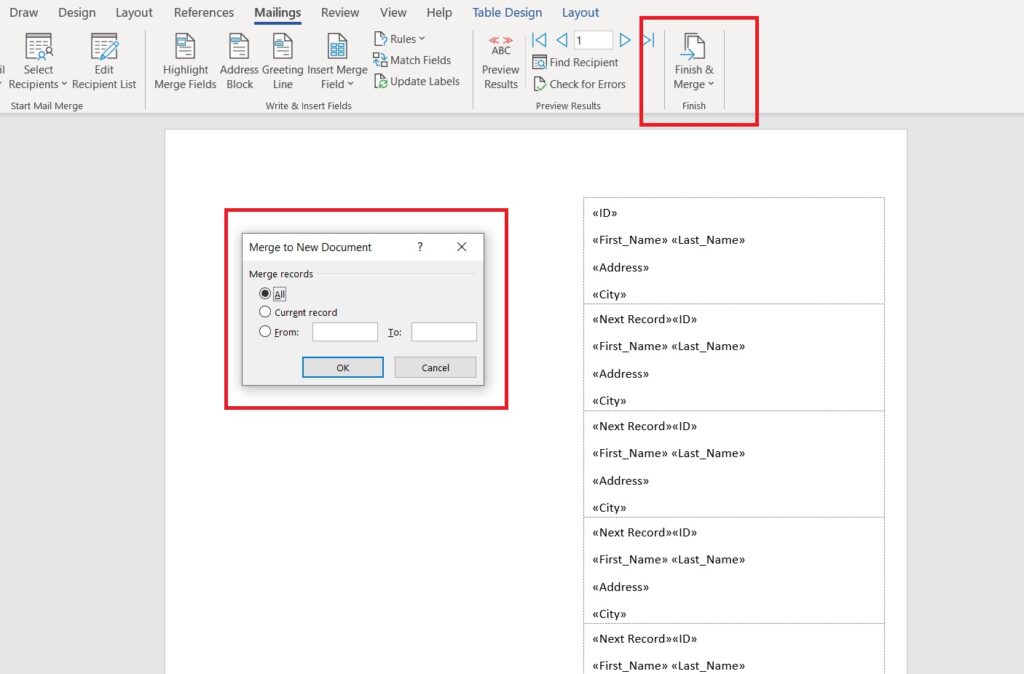1024x674 pixels.
Task: Select the From record range option
Action: (x=265, y=331)
